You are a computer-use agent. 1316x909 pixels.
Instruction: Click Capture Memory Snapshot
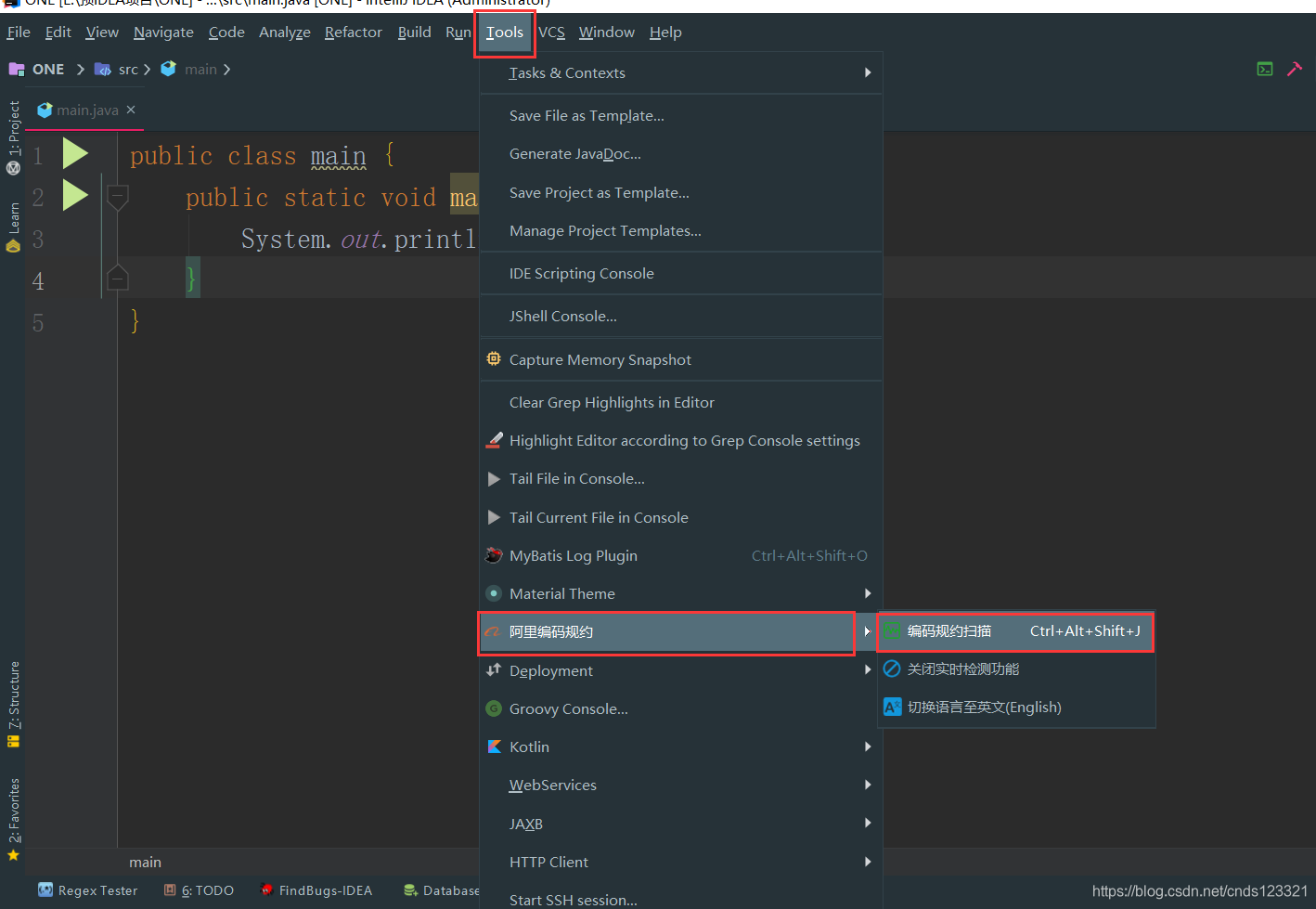[x=680, y=360]
